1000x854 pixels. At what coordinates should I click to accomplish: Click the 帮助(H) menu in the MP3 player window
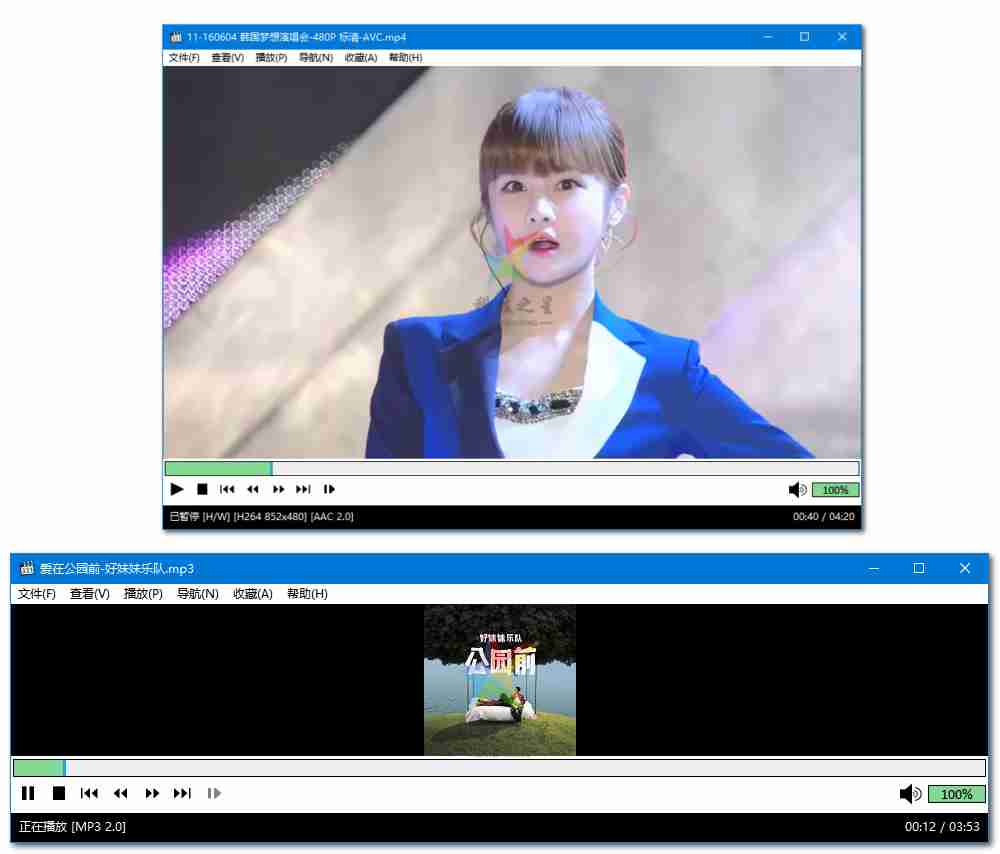pyautogui.click(x=307, y=593)
